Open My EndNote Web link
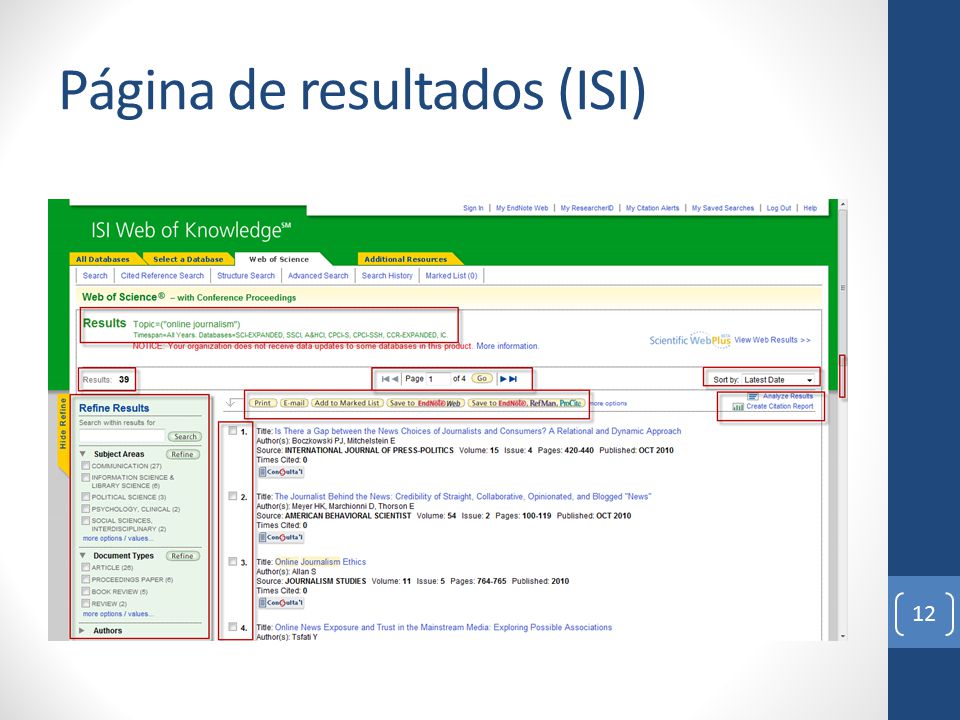 click(x=522, y=208)
